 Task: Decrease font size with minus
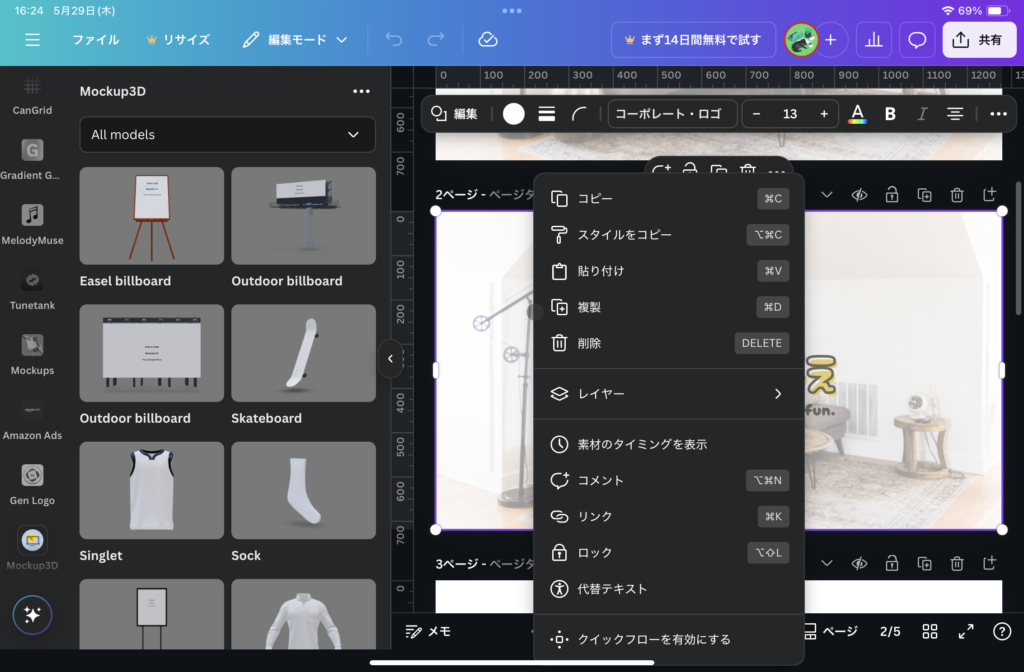coord(756,114)
